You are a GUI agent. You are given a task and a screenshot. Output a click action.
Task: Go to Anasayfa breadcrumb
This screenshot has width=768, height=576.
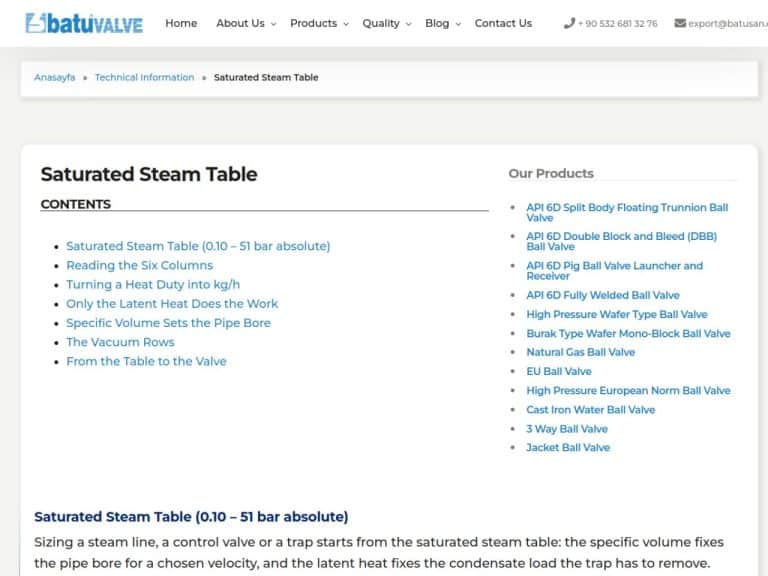coord(55,77)
